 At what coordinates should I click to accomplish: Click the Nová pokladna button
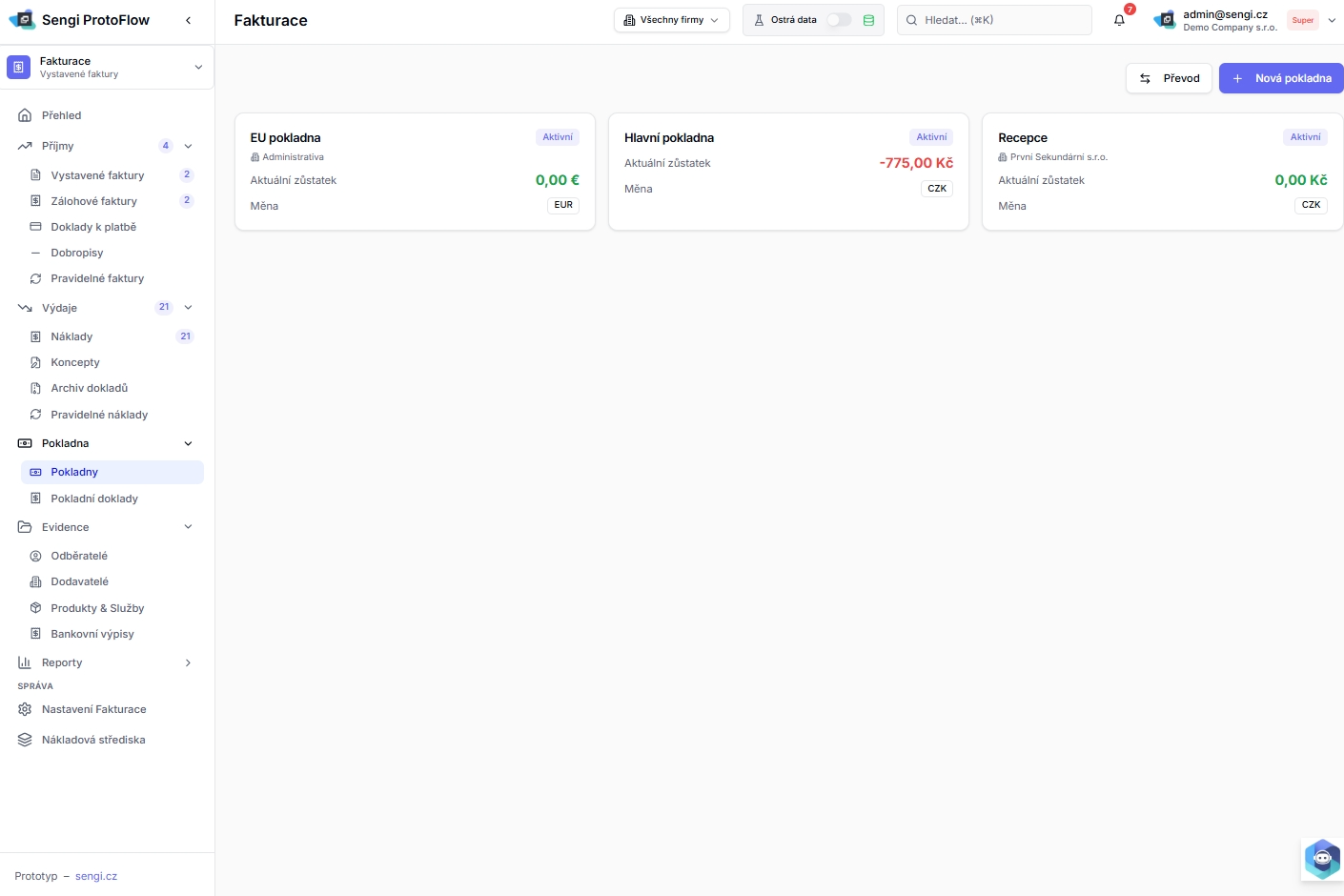[x=1280, y=78]
